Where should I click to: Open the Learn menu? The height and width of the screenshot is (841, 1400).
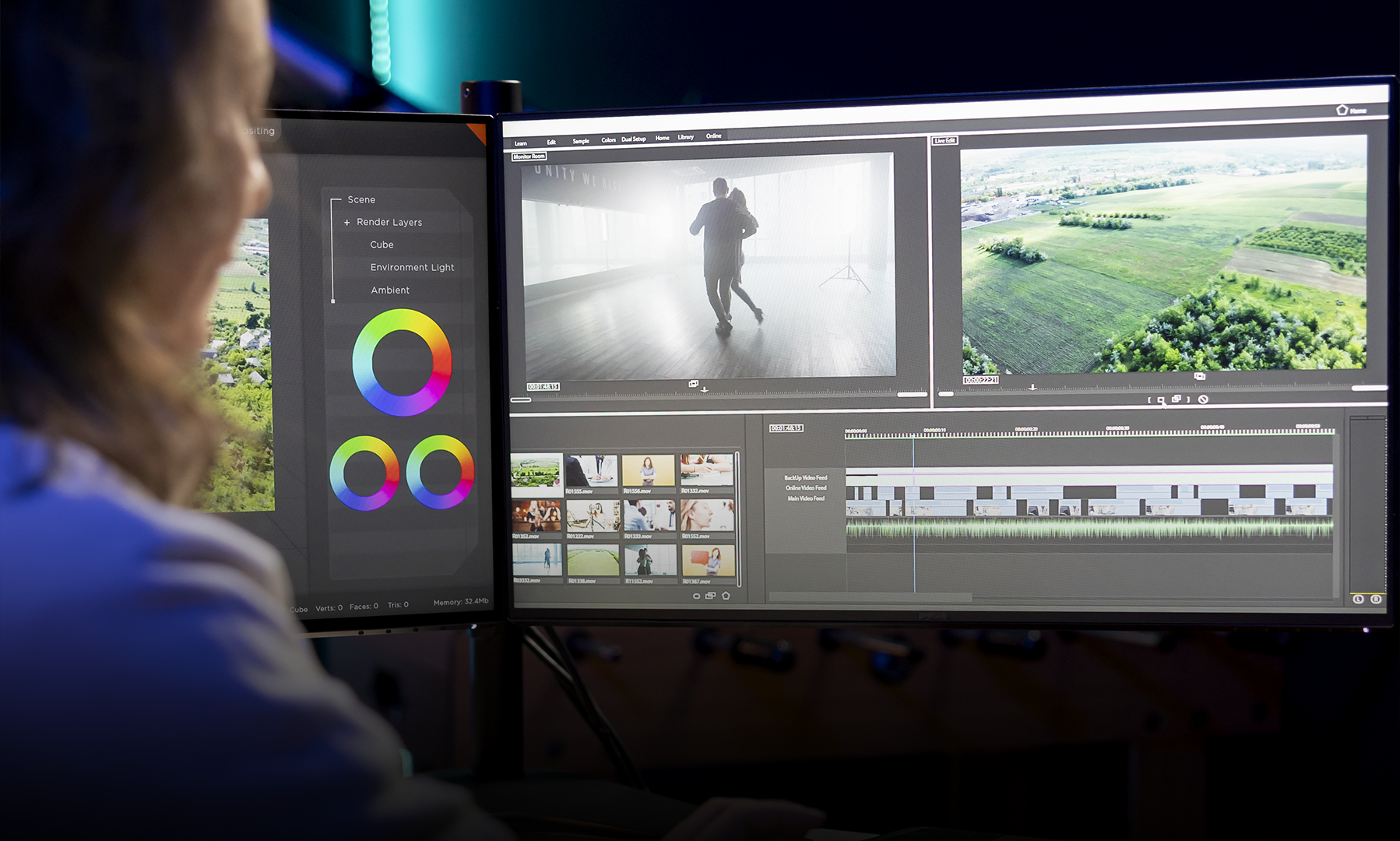pos(520,143)
